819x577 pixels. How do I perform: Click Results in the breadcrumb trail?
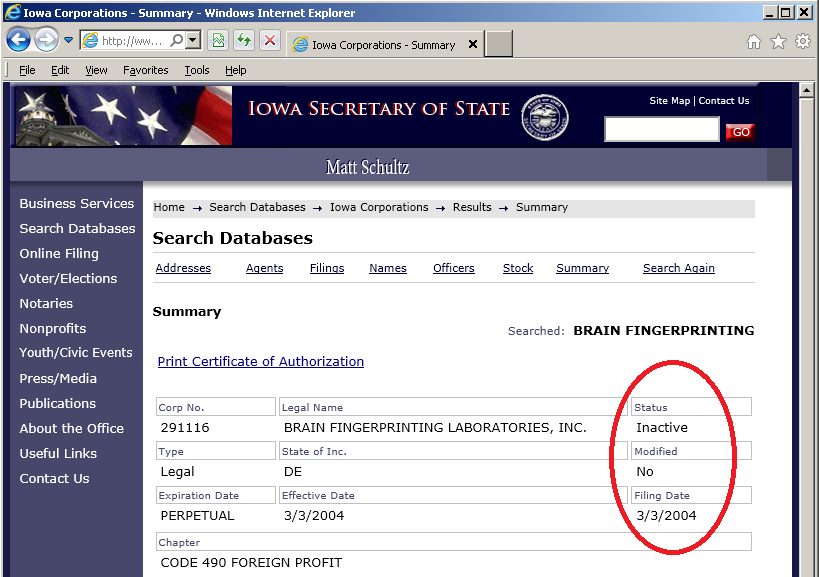coord(472,207)
